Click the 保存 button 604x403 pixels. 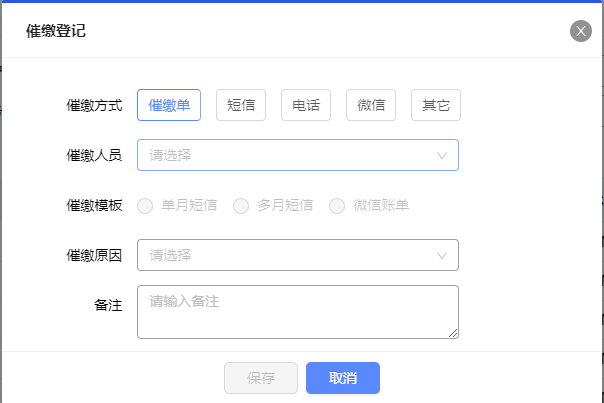pyautogui.click(x=261, y=378)
